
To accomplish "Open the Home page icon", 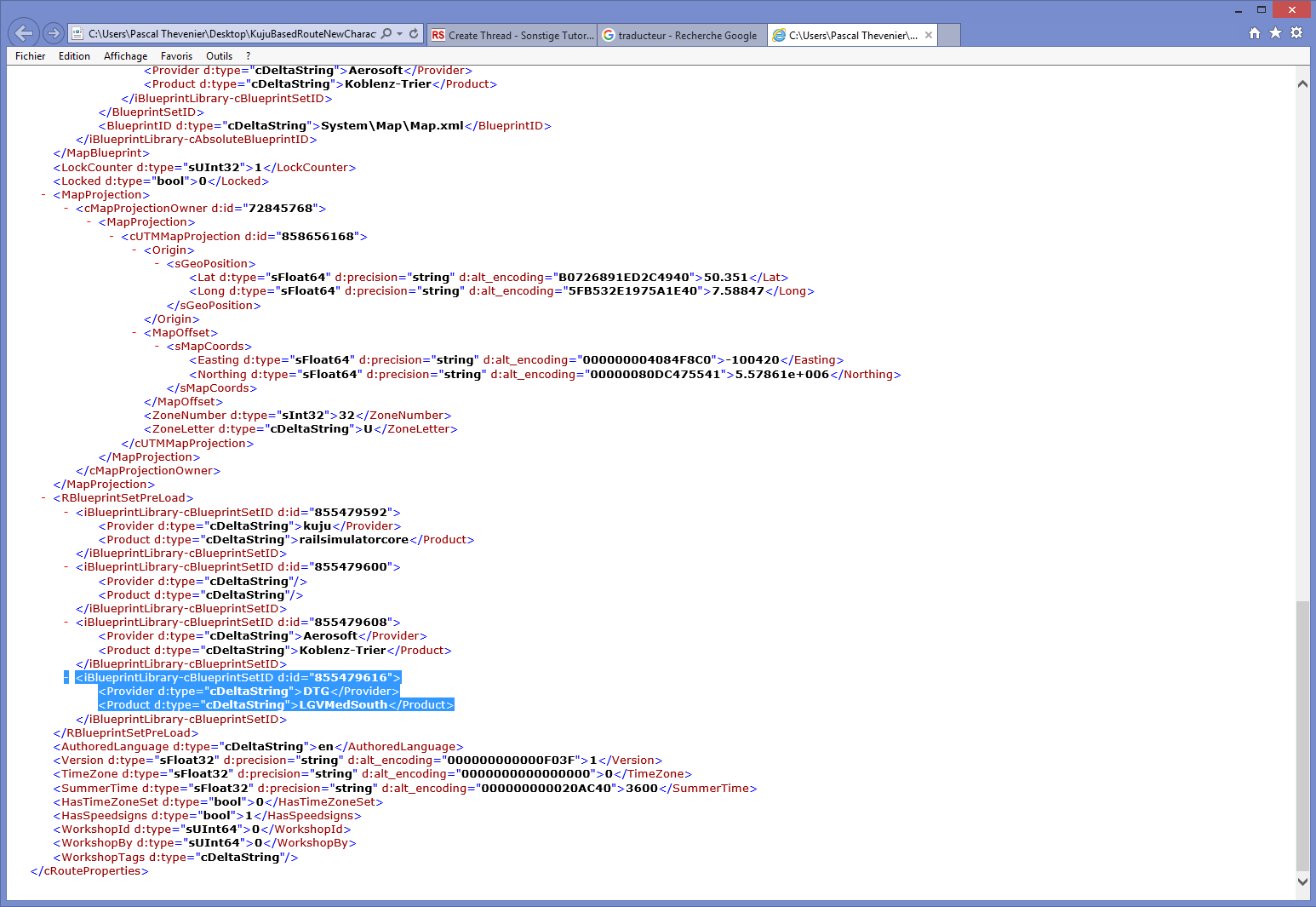I will 1254,33.
